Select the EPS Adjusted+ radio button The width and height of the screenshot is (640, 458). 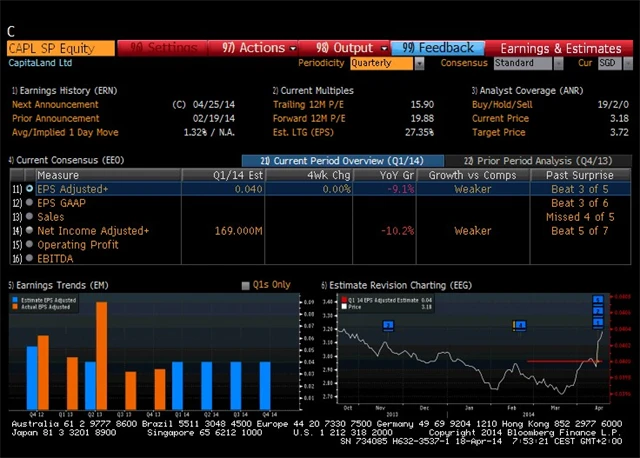(x=29, y=189)
